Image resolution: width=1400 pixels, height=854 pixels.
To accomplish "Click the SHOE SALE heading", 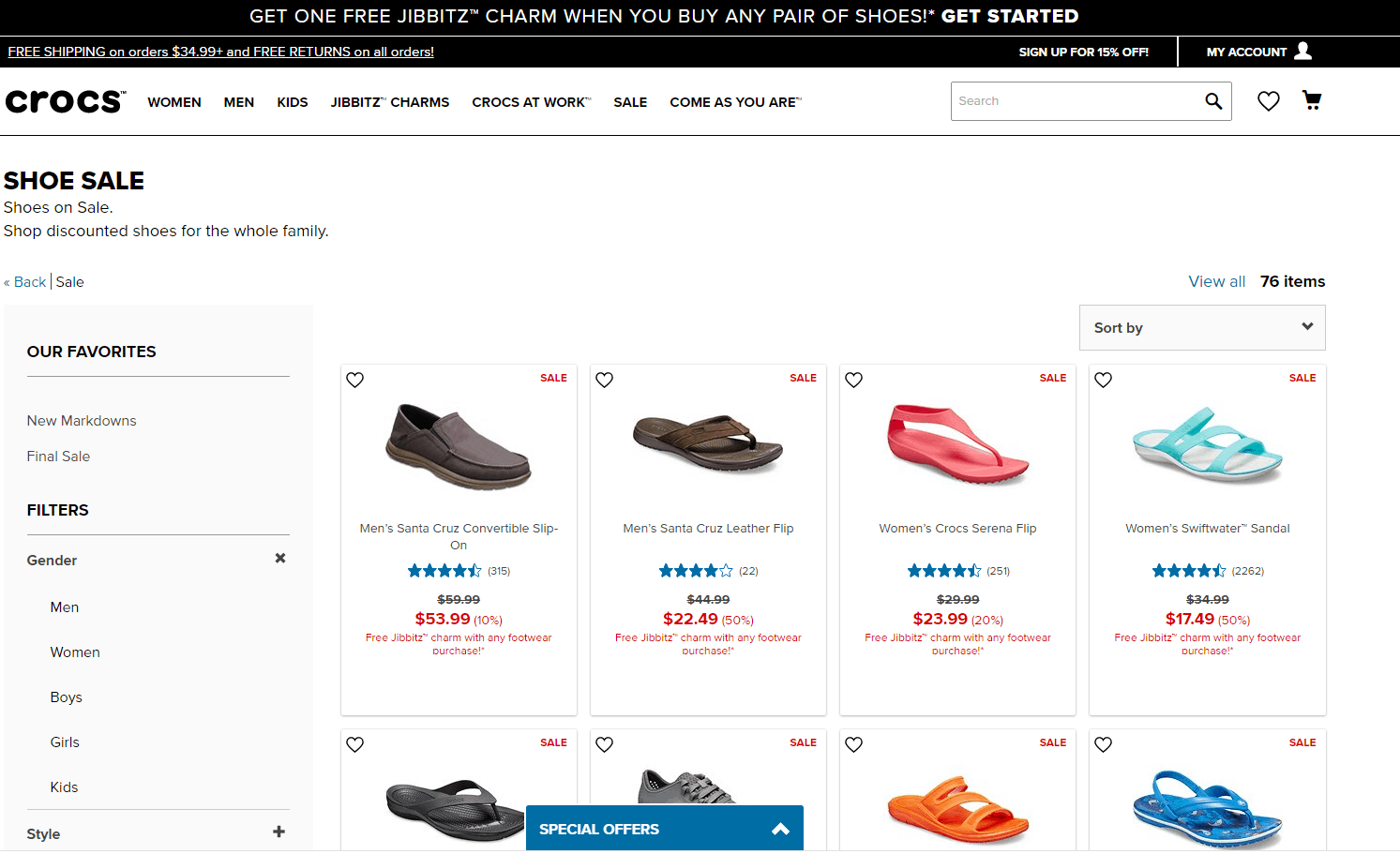I will [x=74, y=180].
